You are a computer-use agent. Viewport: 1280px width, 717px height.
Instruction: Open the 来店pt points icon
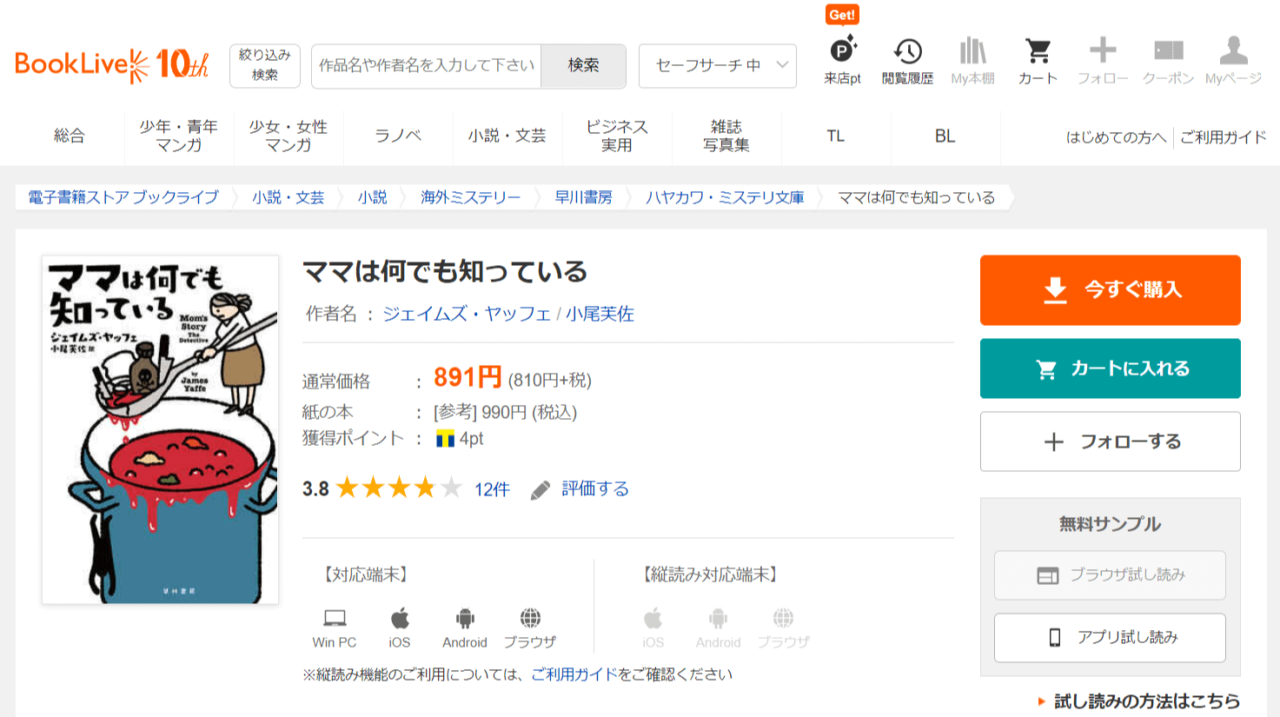tap(842, 52)
